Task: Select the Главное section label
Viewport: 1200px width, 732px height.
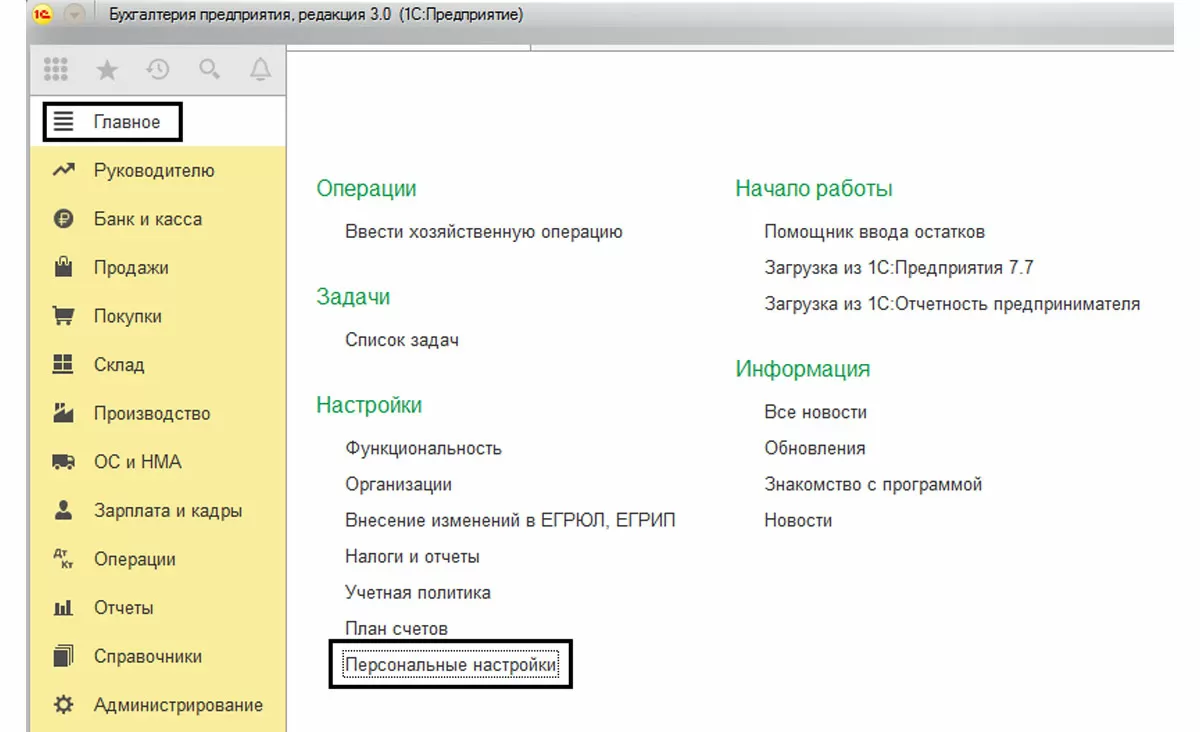Action: click(127, 122)
